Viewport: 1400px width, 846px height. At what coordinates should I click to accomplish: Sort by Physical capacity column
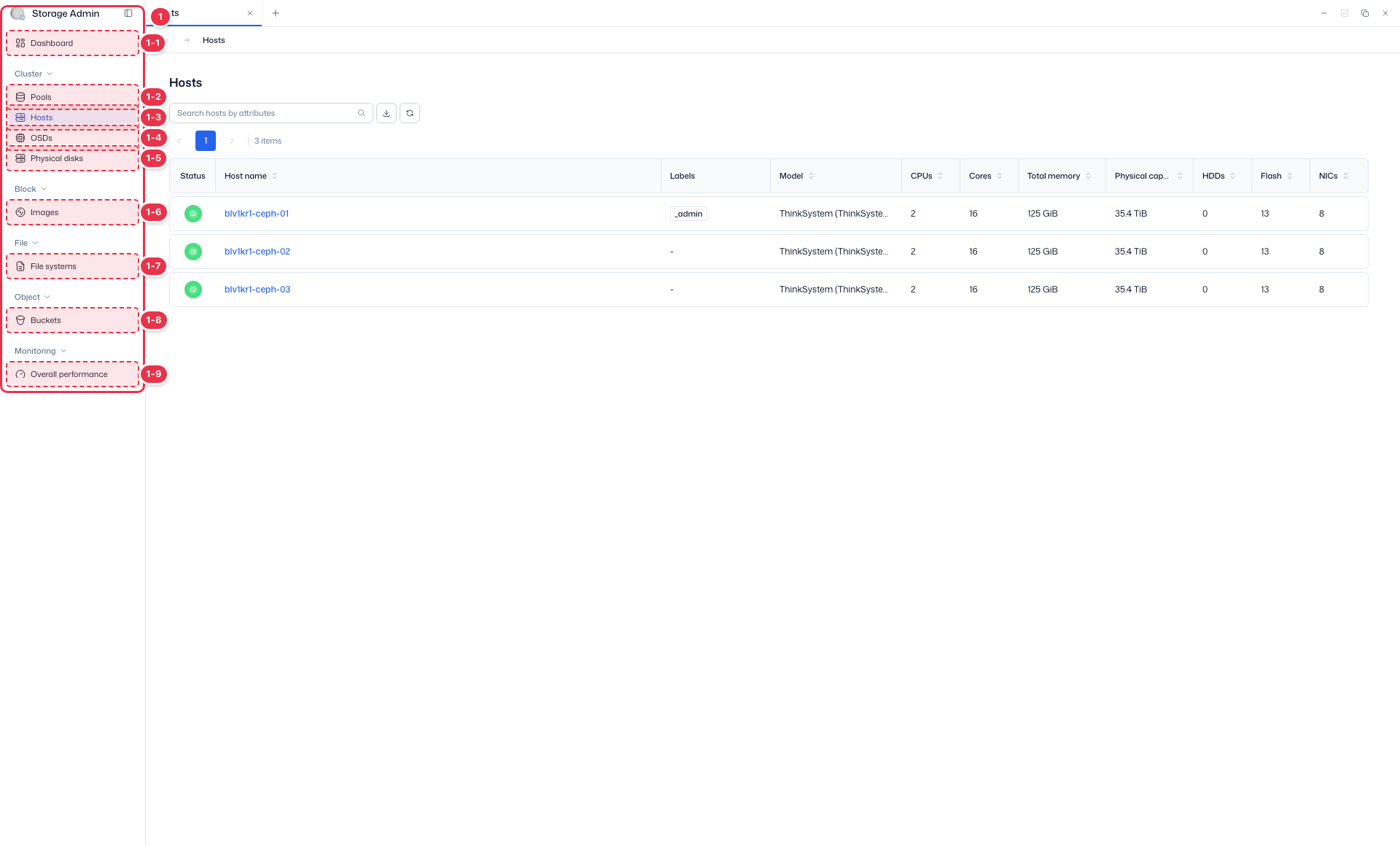(1181, 176)
